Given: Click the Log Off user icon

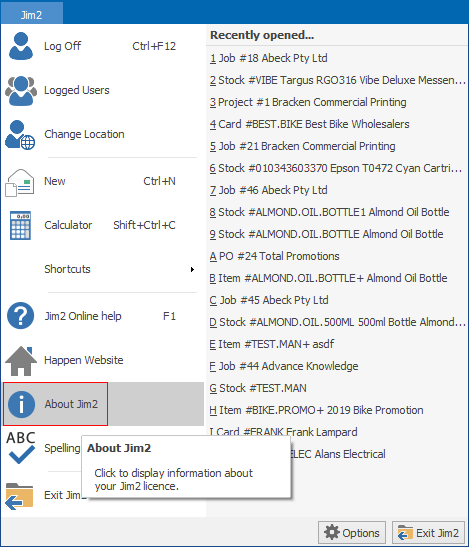Looking at the screenshot, I should point(21,46).
